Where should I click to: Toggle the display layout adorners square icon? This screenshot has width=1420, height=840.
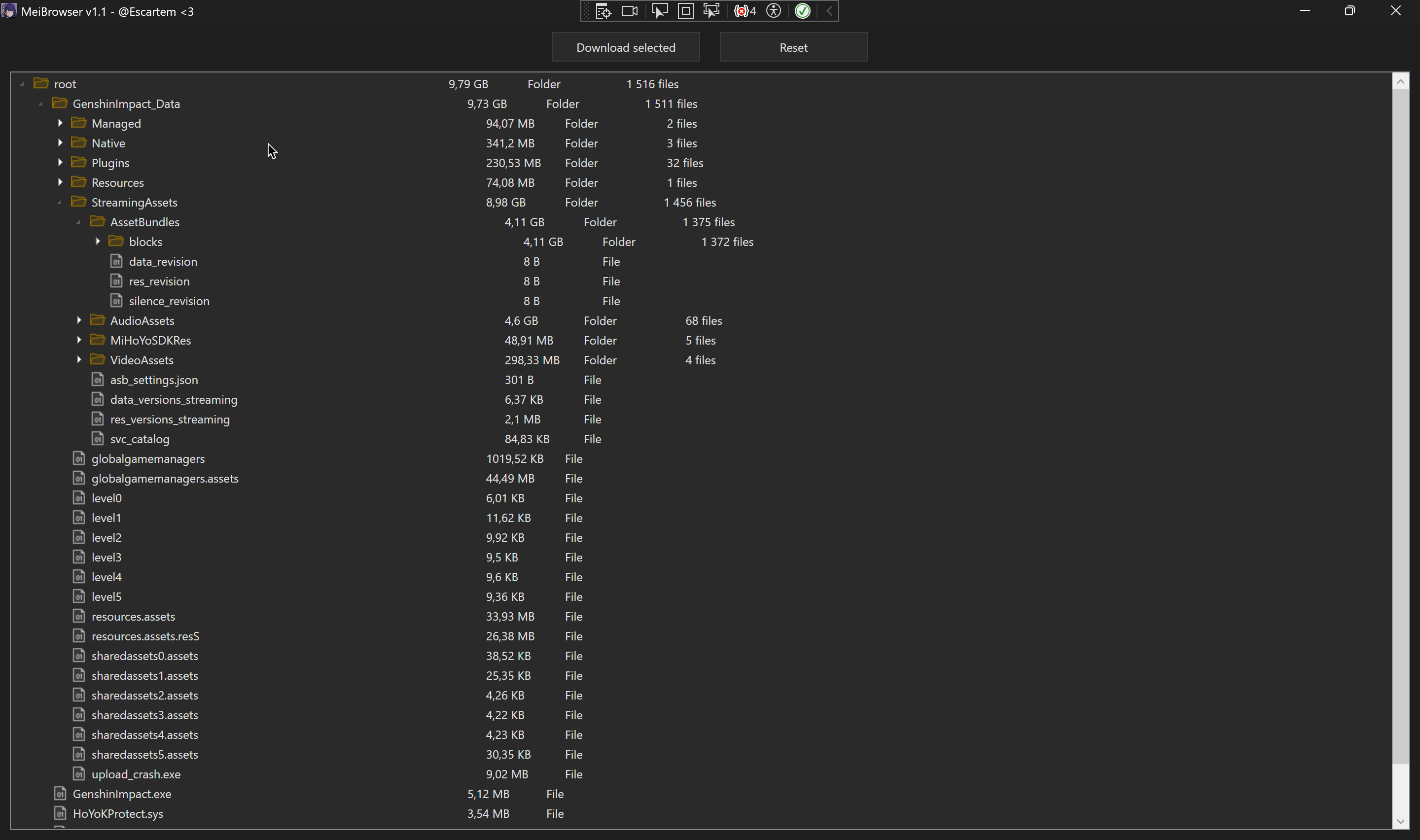685,11
